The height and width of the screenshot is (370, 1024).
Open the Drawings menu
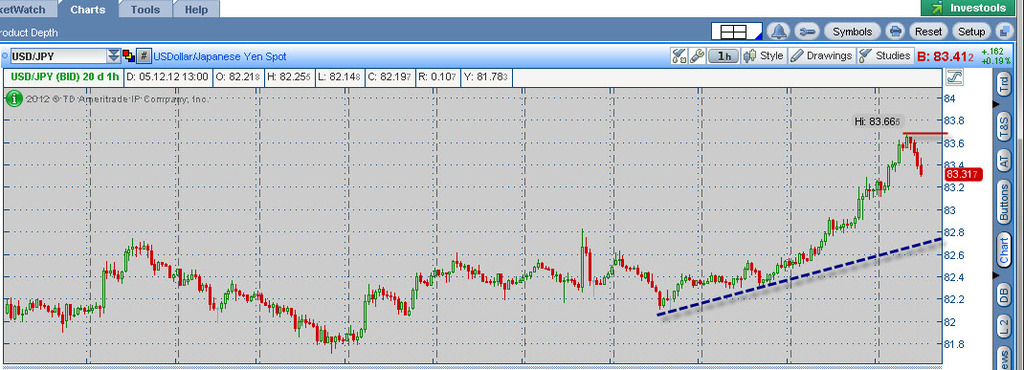[822, 56]
